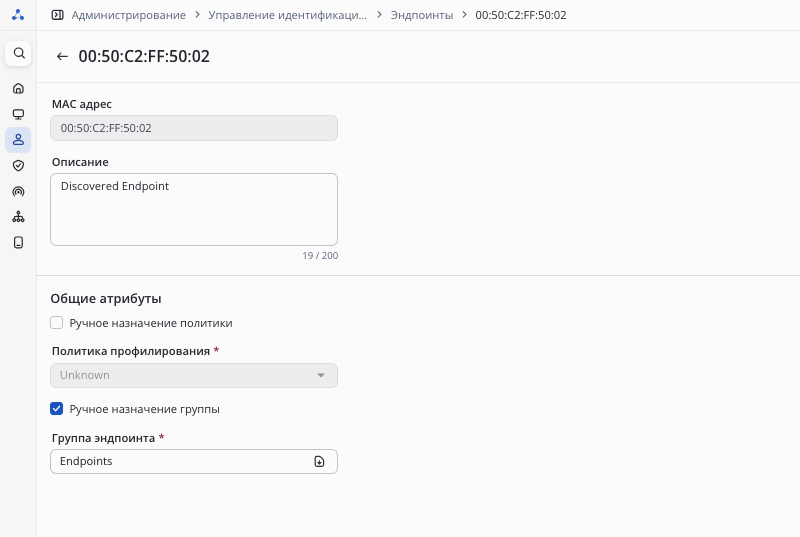Click the Управление идентификацией breadcrumb
The image size is (800, 537).
tap(287, 15)
